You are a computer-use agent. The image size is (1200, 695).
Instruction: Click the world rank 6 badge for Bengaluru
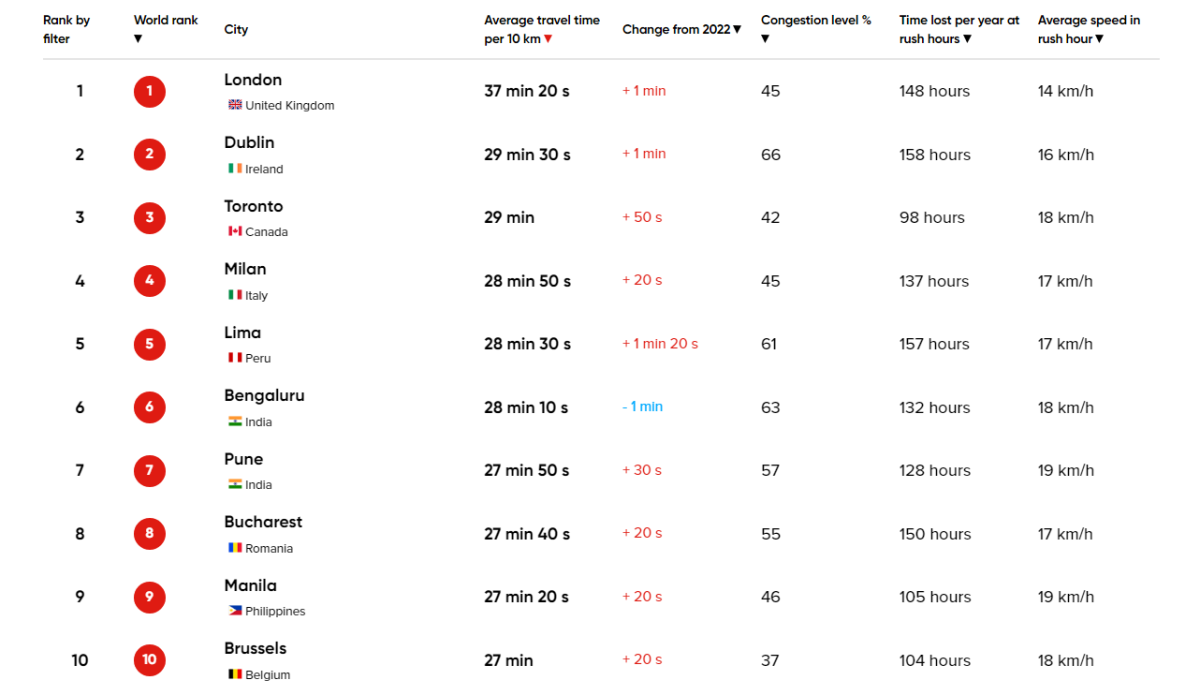point(149,407)
